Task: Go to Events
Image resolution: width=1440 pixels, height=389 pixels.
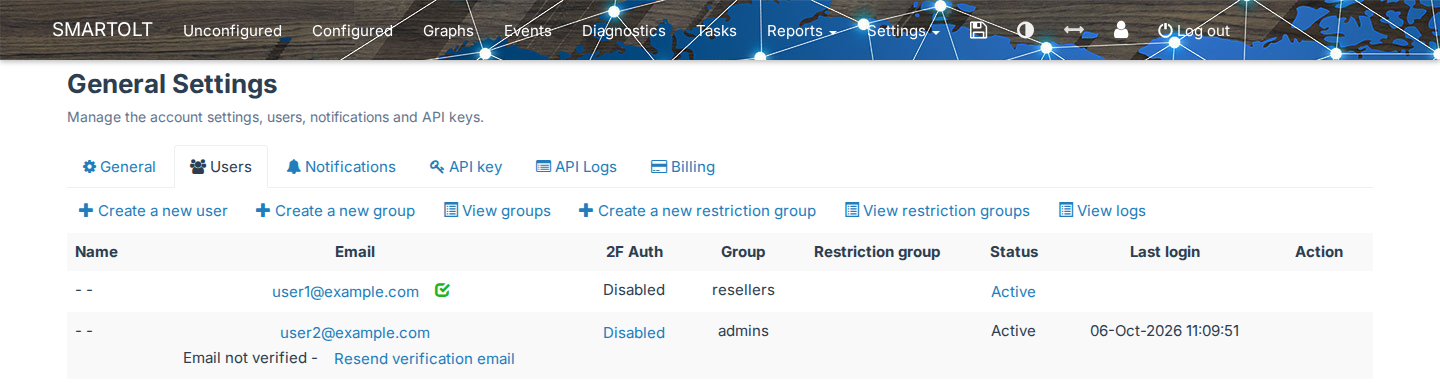Action: pos(528,31)
